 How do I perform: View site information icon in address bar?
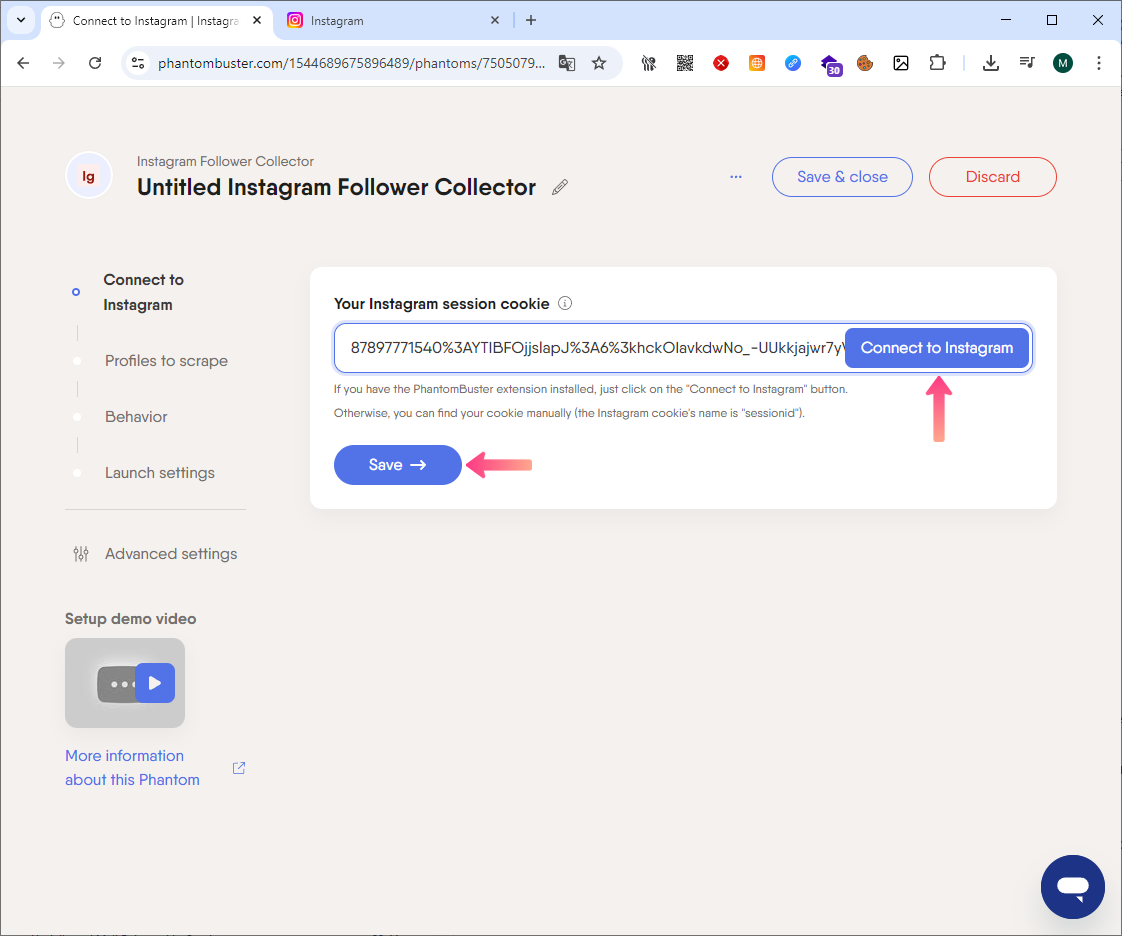click(138, 63)
